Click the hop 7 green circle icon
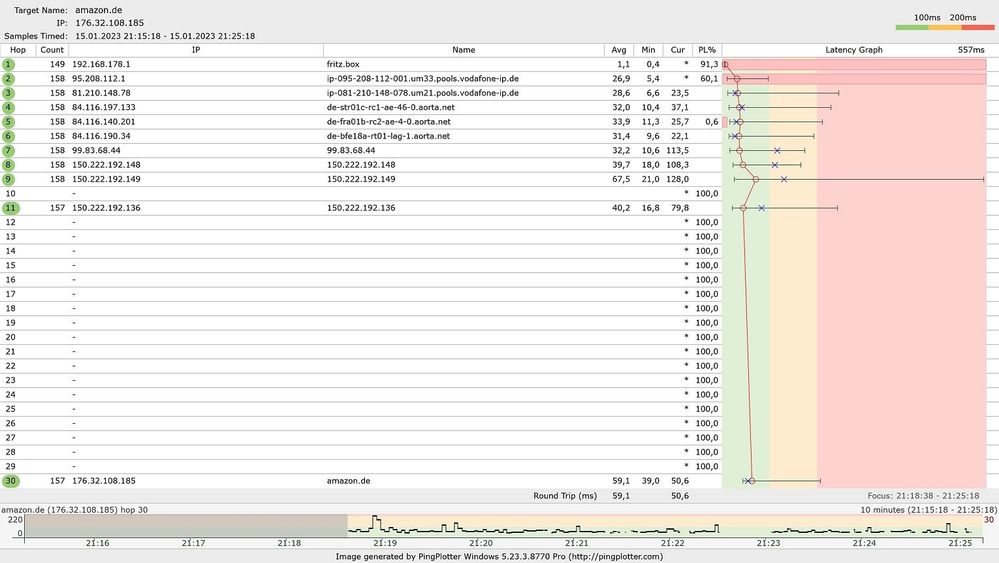This screenshot has width=999, height=563. point(8,150)
